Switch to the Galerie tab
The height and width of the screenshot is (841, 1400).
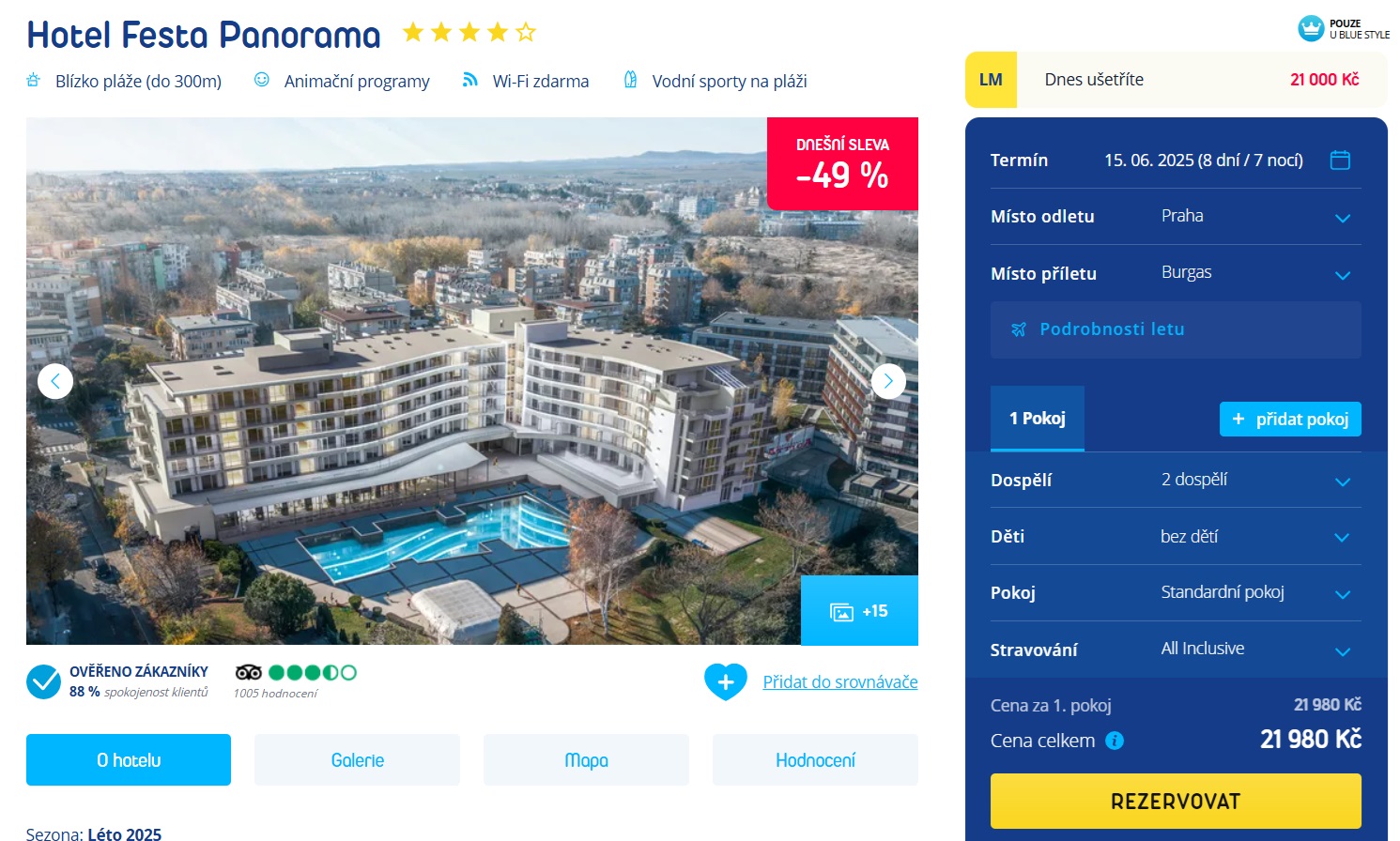357,760
